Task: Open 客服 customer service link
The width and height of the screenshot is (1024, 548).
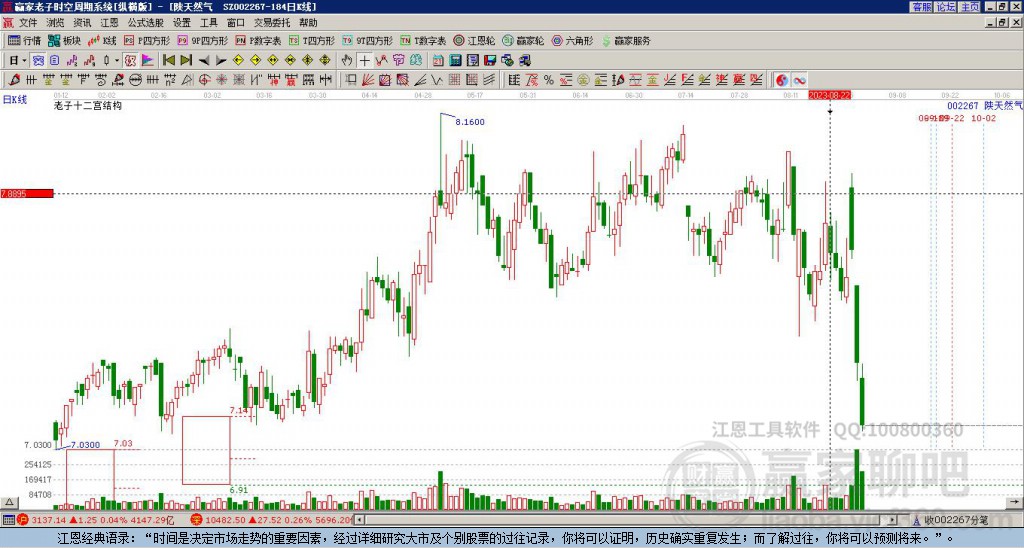Action: (921, 7)
